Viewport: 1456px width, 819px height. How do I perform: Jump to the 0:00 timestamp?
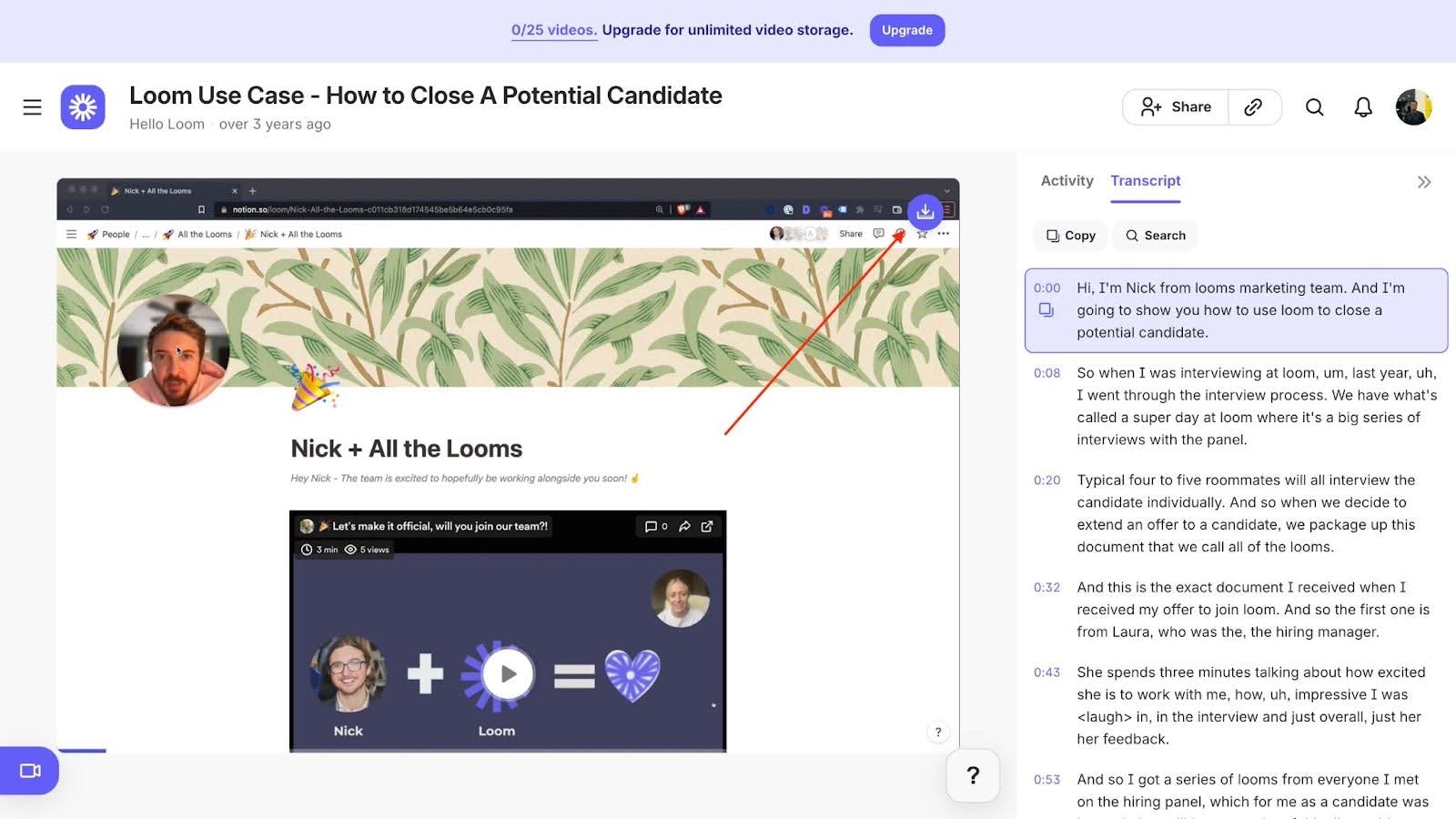tap(1047, 288)
